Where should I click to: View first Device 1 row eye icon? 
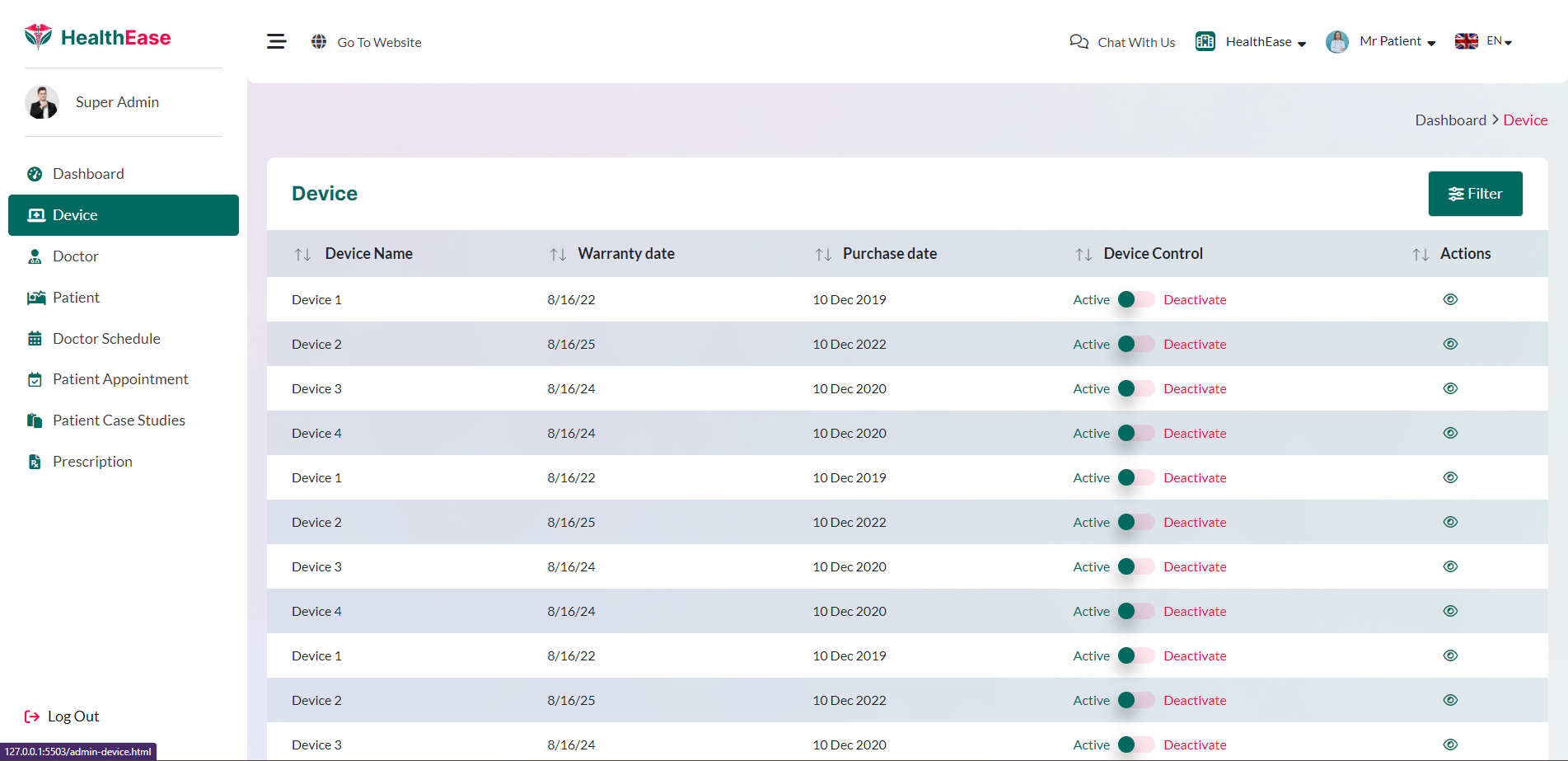click(1451, 299)
